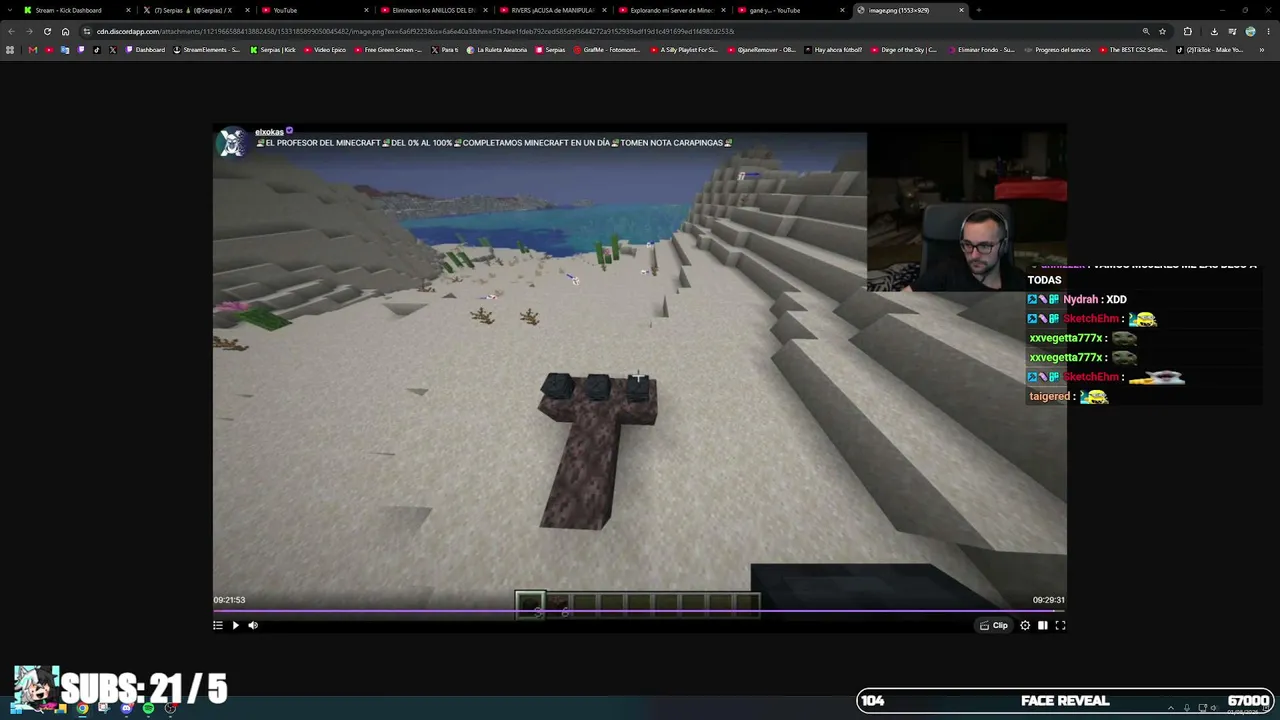Open the Video Epico bookmark
Image resolution: width=1280 pixels, height=720 pixels.
(325, 50)
